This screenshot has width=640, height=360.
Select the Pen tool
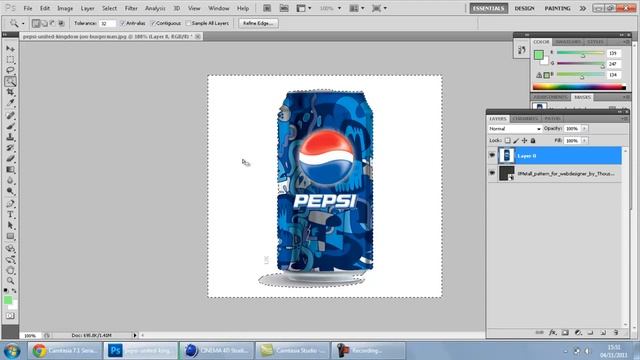coord(10,204)
